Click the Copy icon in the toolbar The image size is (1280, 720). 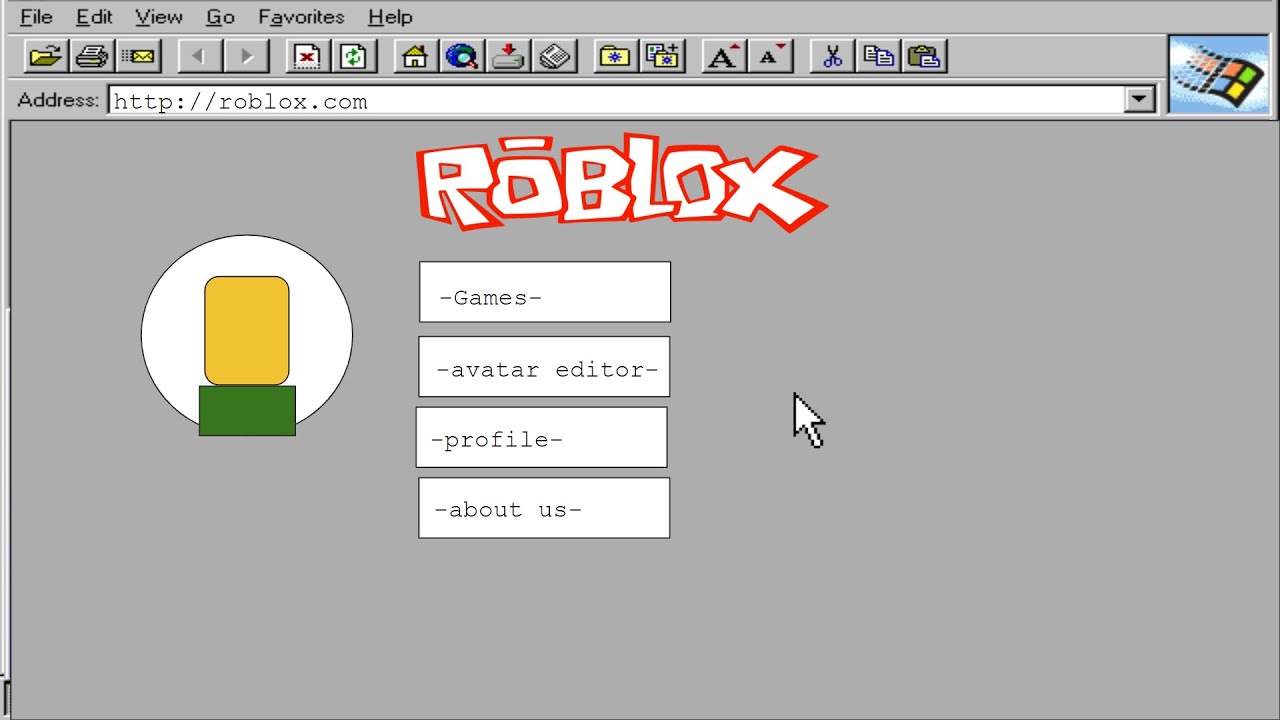(878, 56)
